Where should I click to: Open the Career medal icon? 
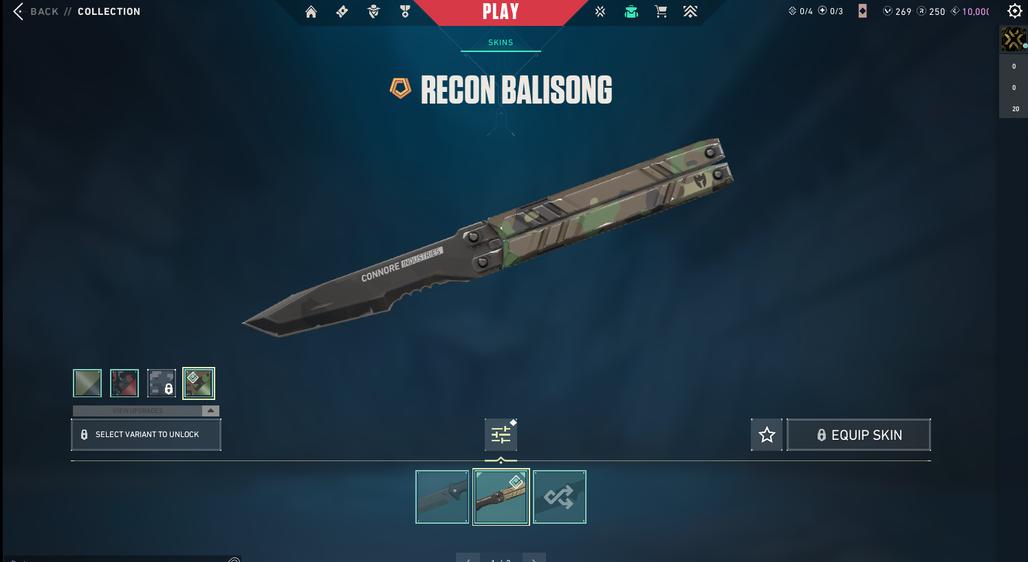pyautogui.click(x=405, y=11)
